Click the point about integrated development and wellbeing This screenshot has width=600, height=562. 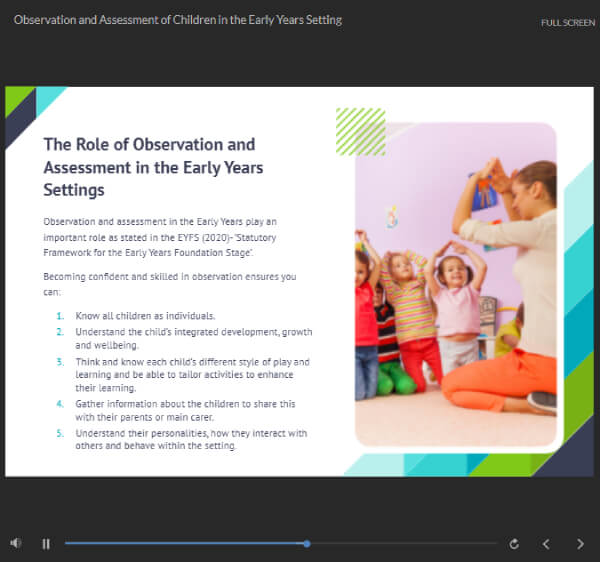(x=188, y=337)
